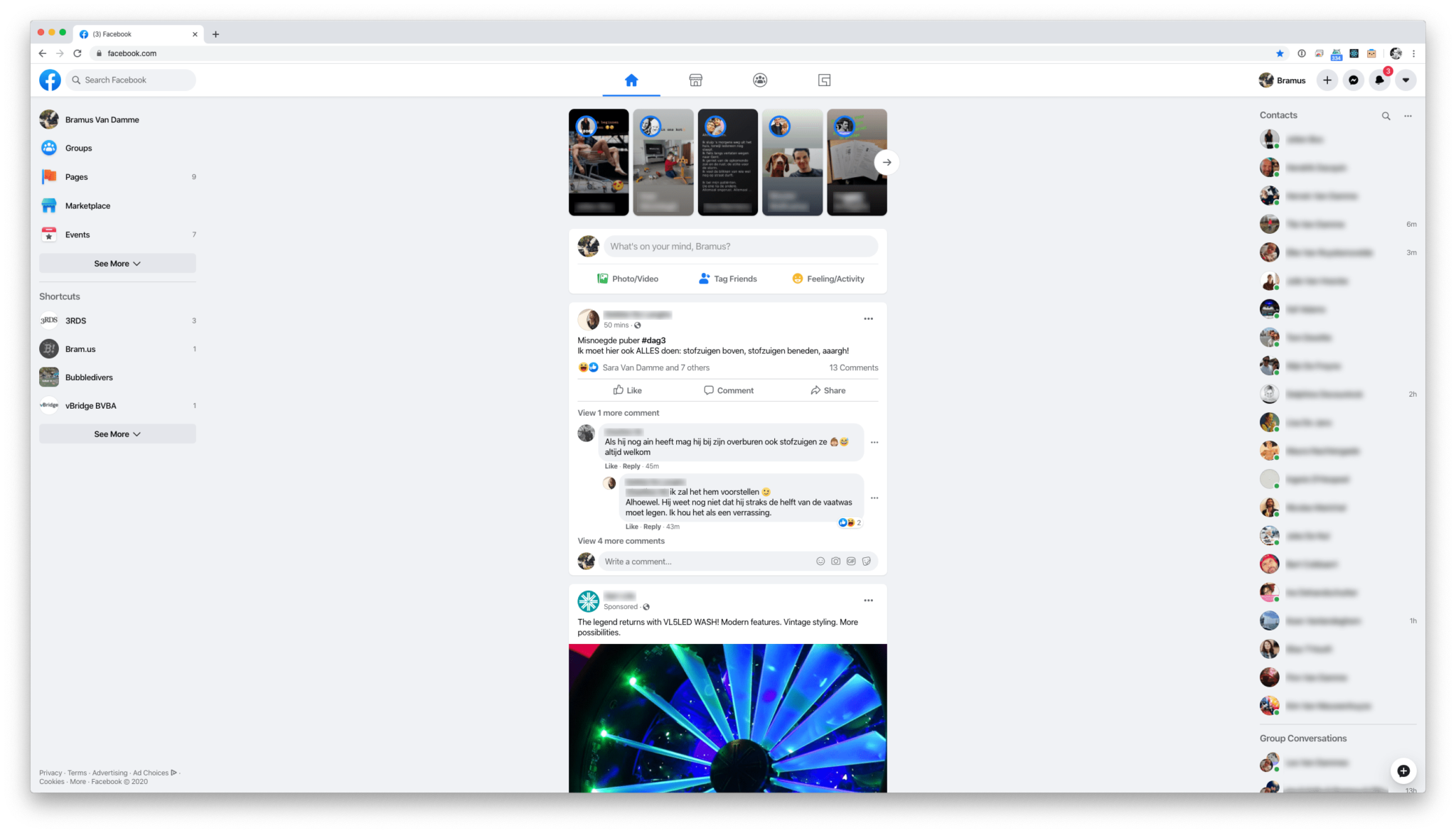Open Messenger from the top bar
The height and width of the screenshot is (833, 1456).
(1354, 80)
